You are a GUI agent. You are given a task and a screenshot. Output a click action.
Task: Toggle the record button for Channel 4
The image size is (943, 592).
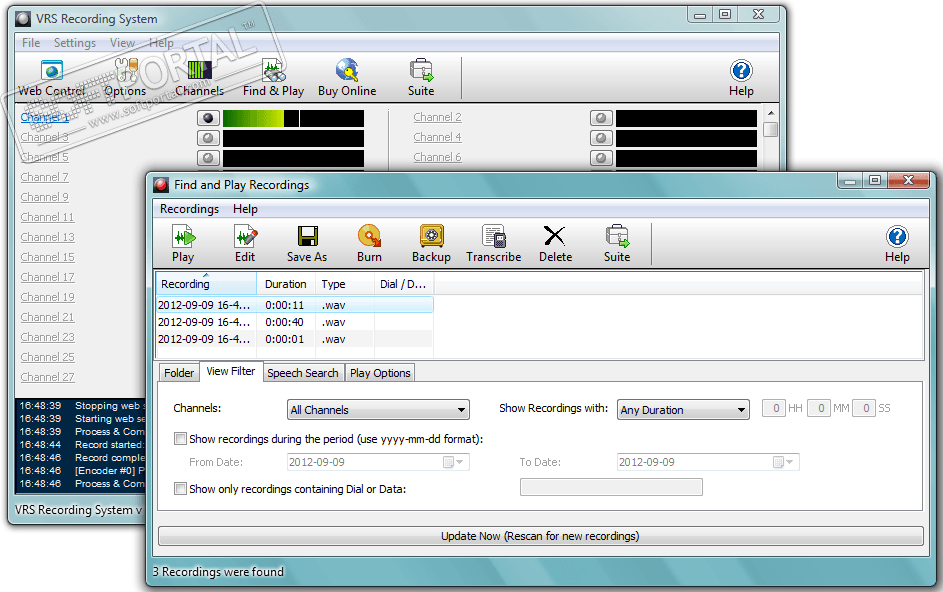601,138
